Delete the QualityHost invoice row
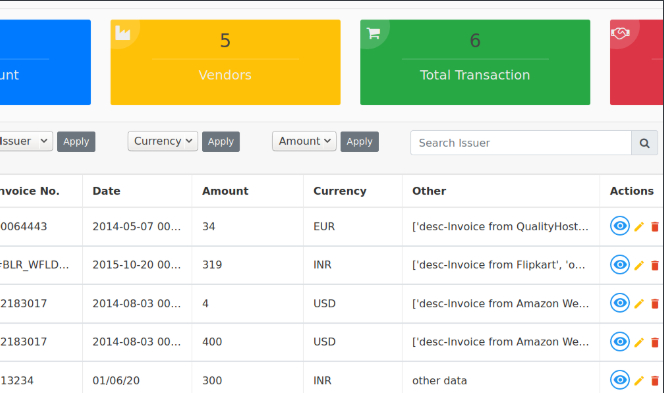This screenshot has width=664, height=393. [x=655, y=227]
